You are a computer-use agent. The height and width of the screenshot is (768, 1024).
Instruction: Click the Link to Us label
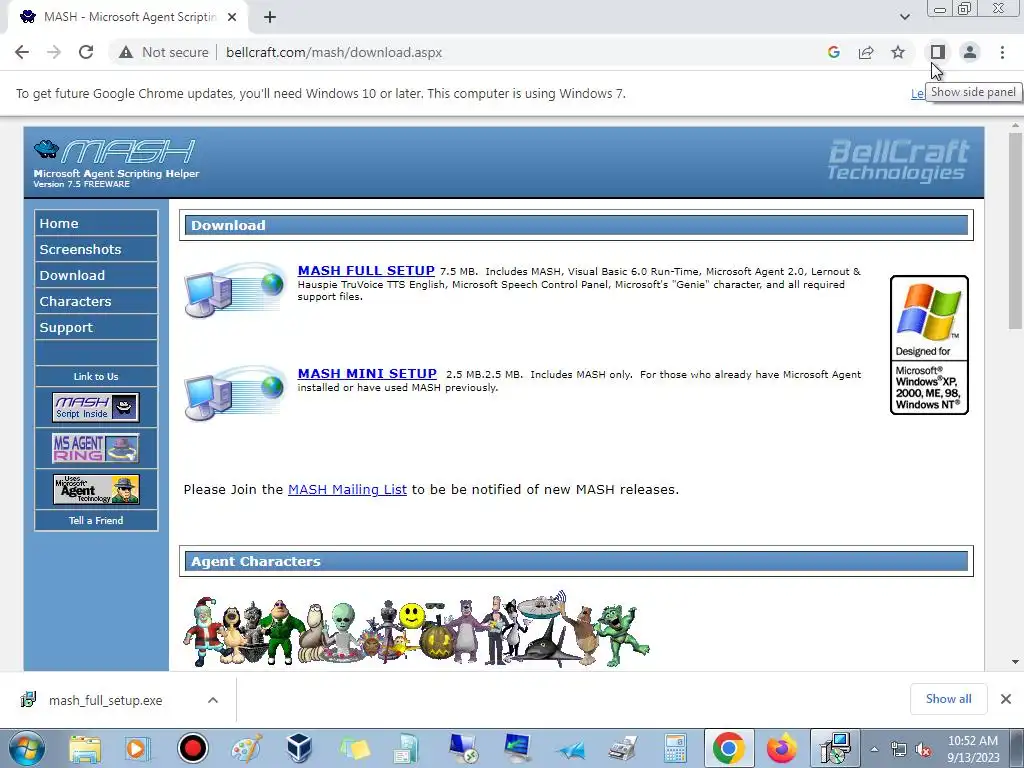click(96, 377)
